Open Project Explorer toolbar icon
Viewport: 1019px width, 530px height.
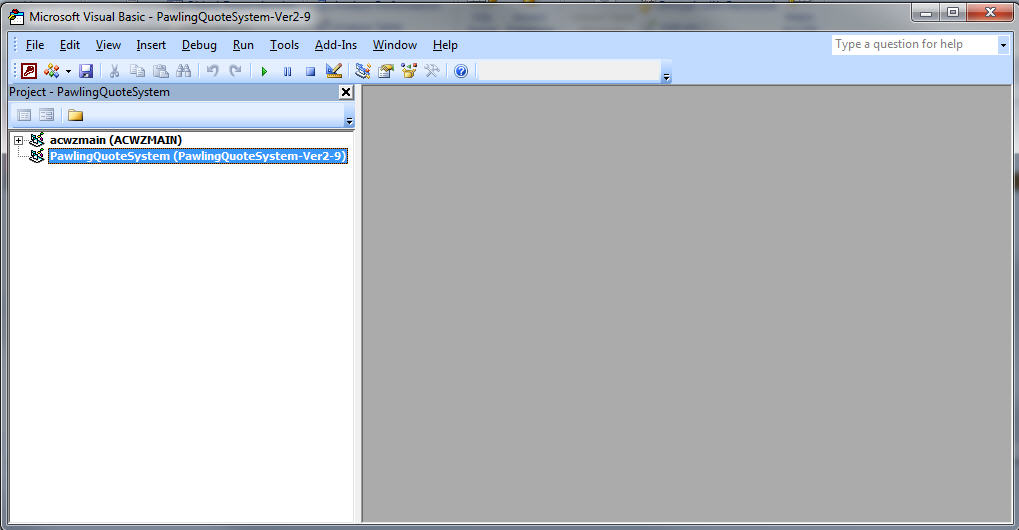pos(363,71)
